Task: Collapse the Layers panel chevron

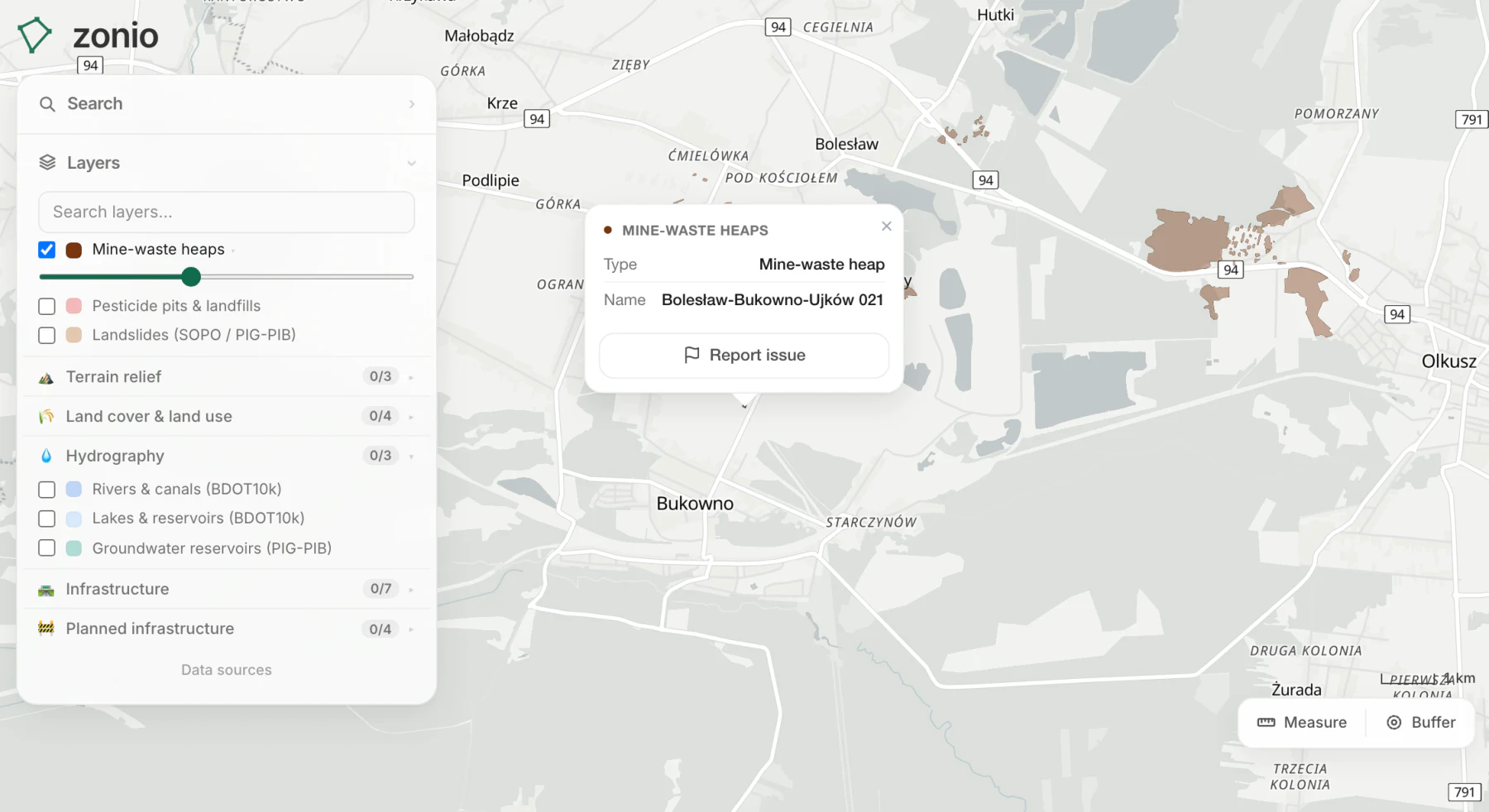Action: pyautogui.click(x=411, y=164)
